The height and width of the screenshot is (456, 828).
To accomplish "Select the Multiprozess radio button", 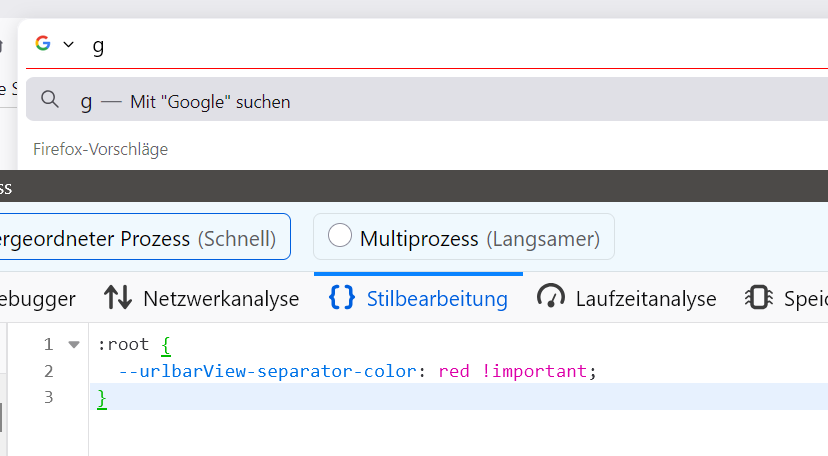I will 340,236.
